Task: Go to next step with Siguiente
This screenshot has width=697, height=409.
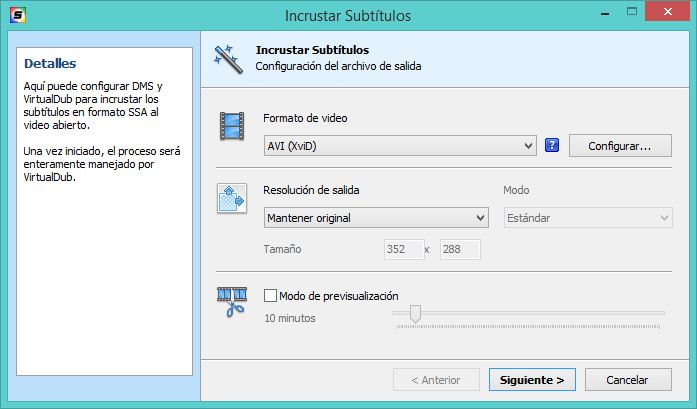Action: (532, 380)
